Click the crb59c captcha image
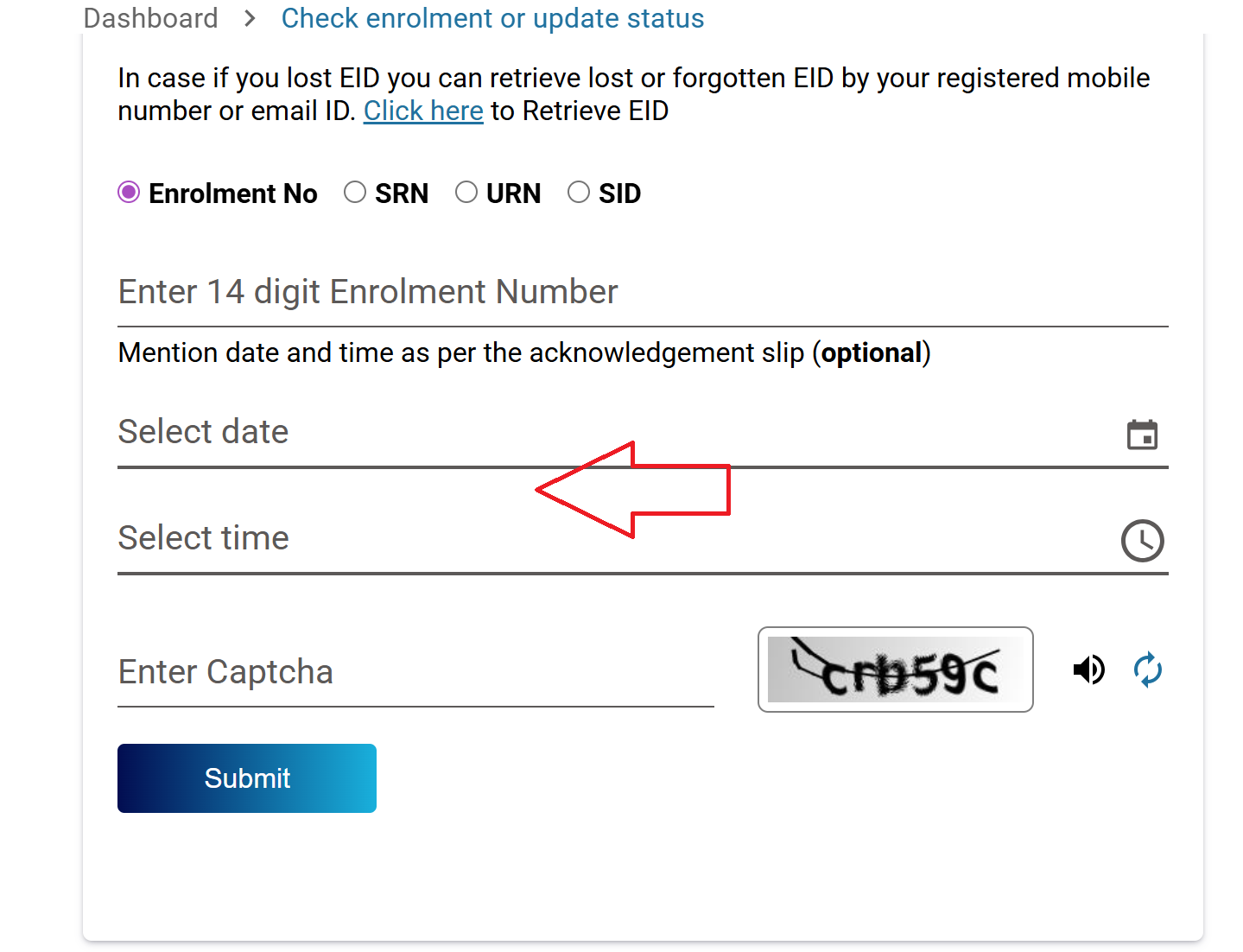The width and height of the screenshot is (1243, 952). pyautogui.click(x=894, y=670)
